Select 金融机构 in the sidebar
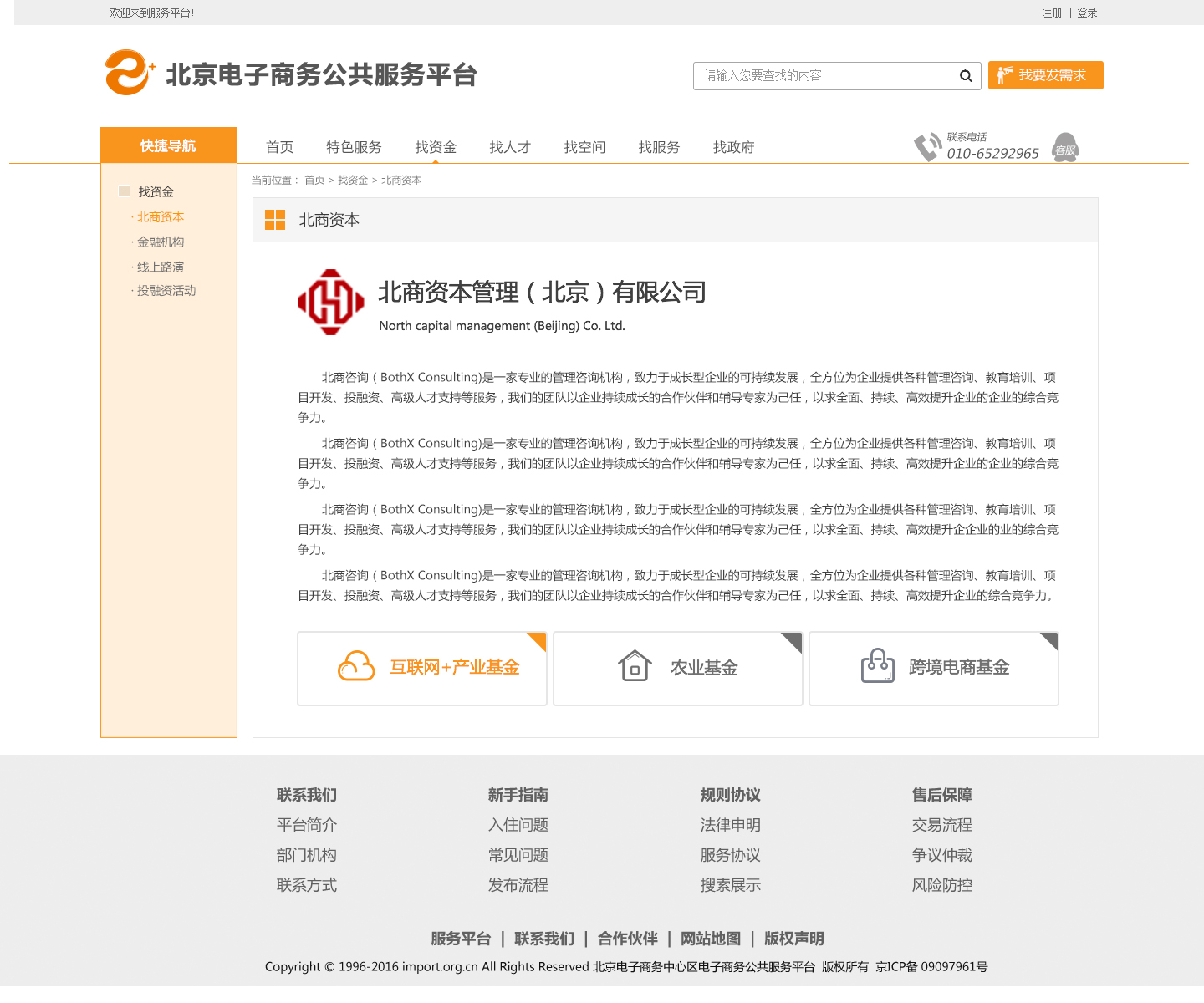This screenshot has width=1204, height=1003. click(x=161, y=242)
